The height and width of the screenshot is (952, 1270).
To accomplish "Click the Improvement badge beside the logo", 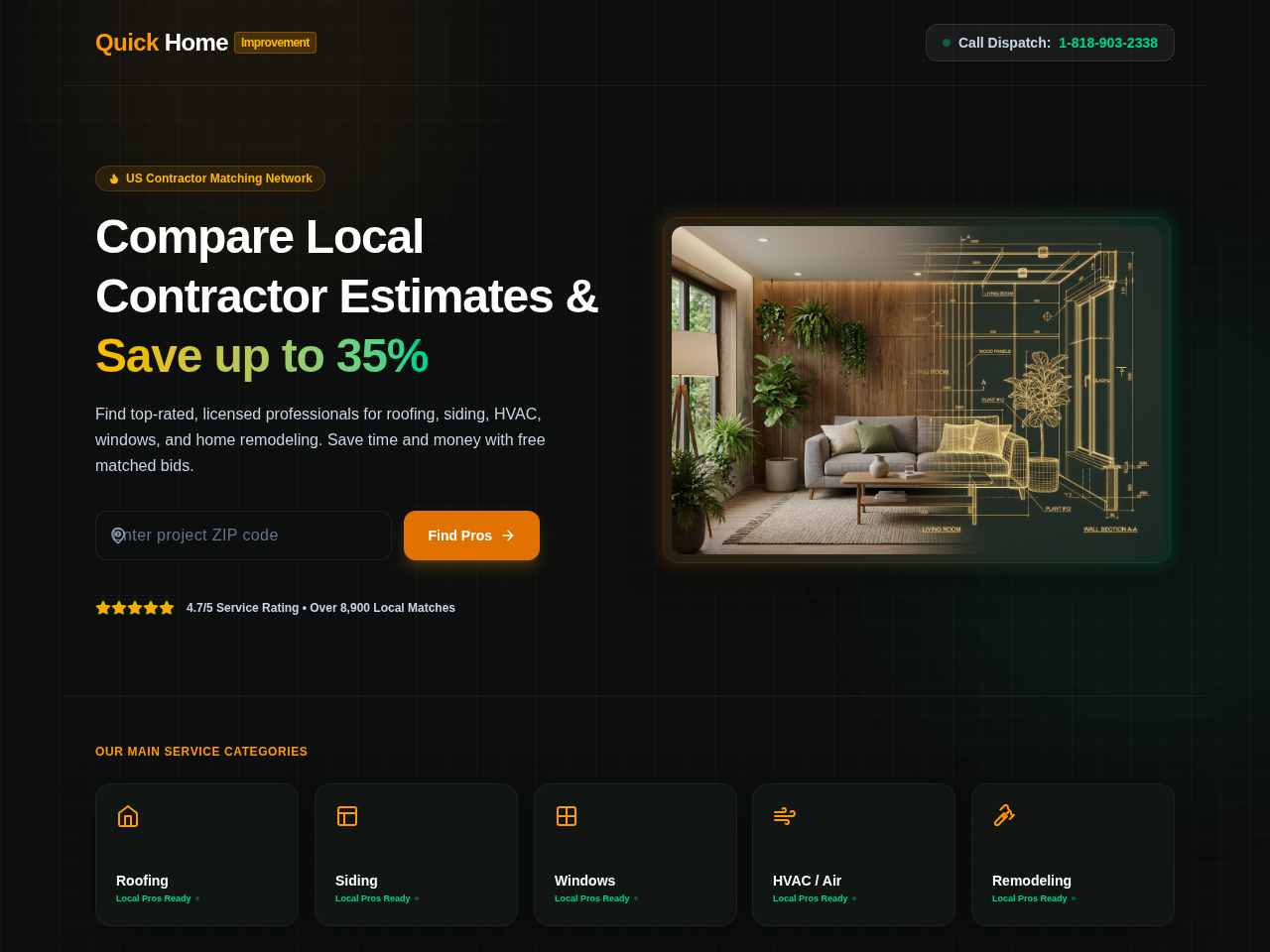I will [275, 43].
